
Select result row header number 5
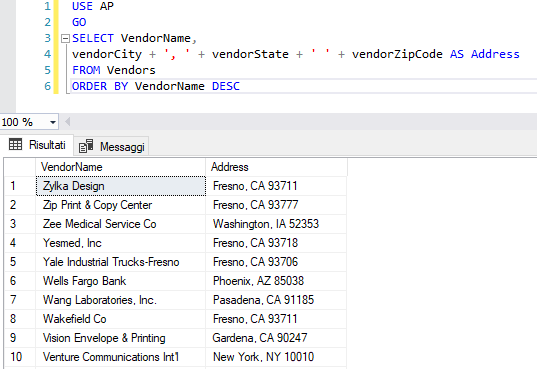coord(20,262)
